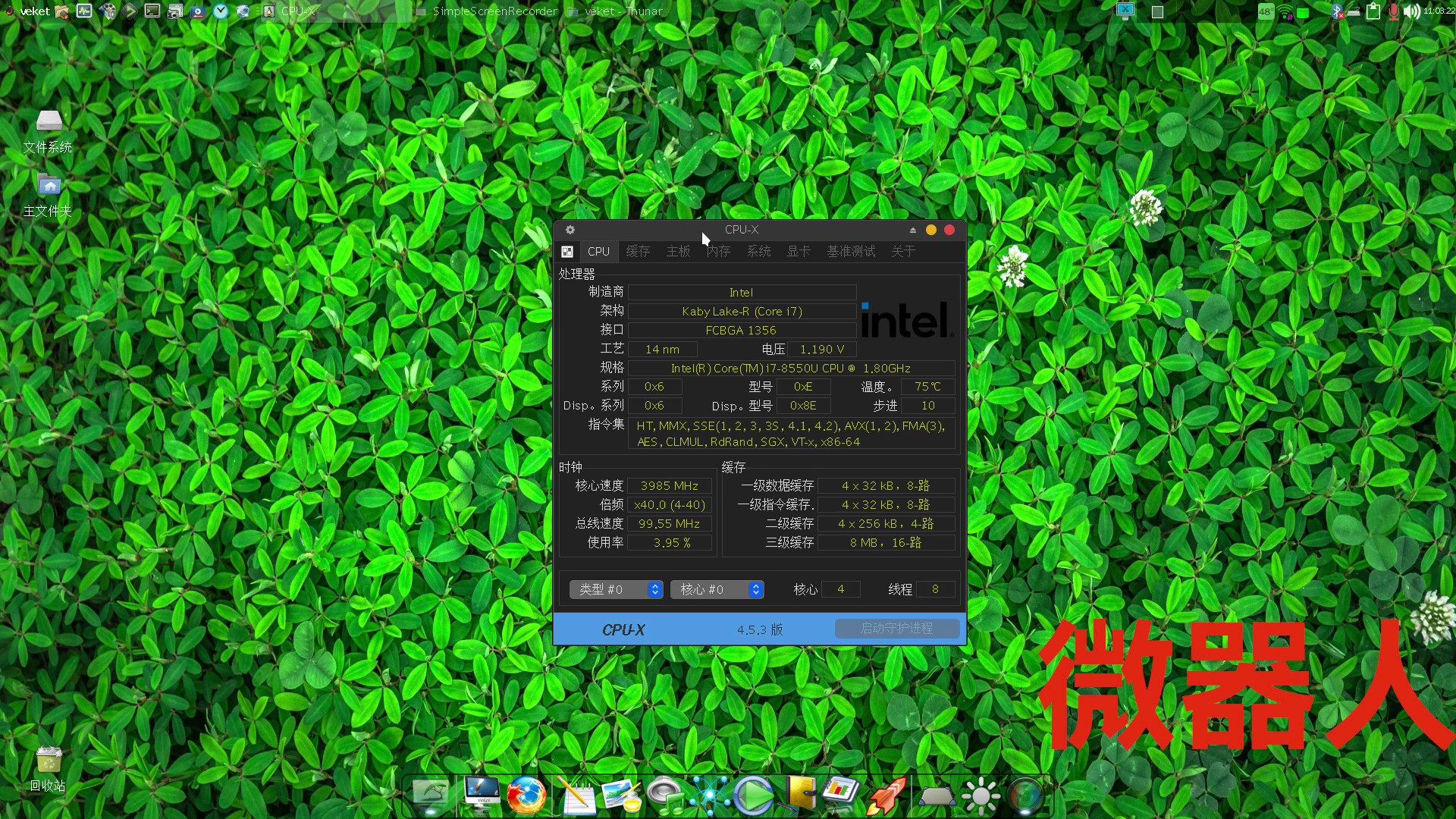
Task: Open the 内存 (Memory) tab
Action: [x=718, y=251]
